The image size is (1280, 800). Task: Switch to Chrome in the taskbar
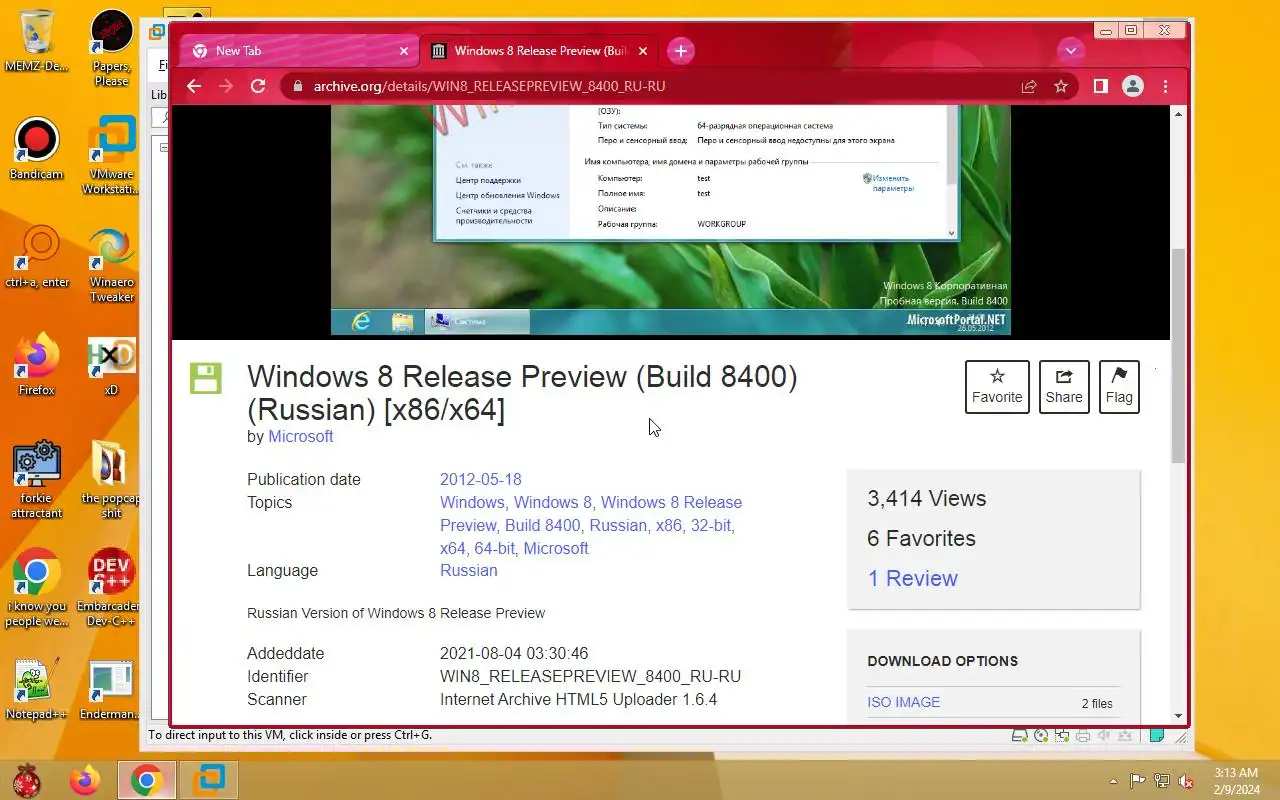[147, 780]
